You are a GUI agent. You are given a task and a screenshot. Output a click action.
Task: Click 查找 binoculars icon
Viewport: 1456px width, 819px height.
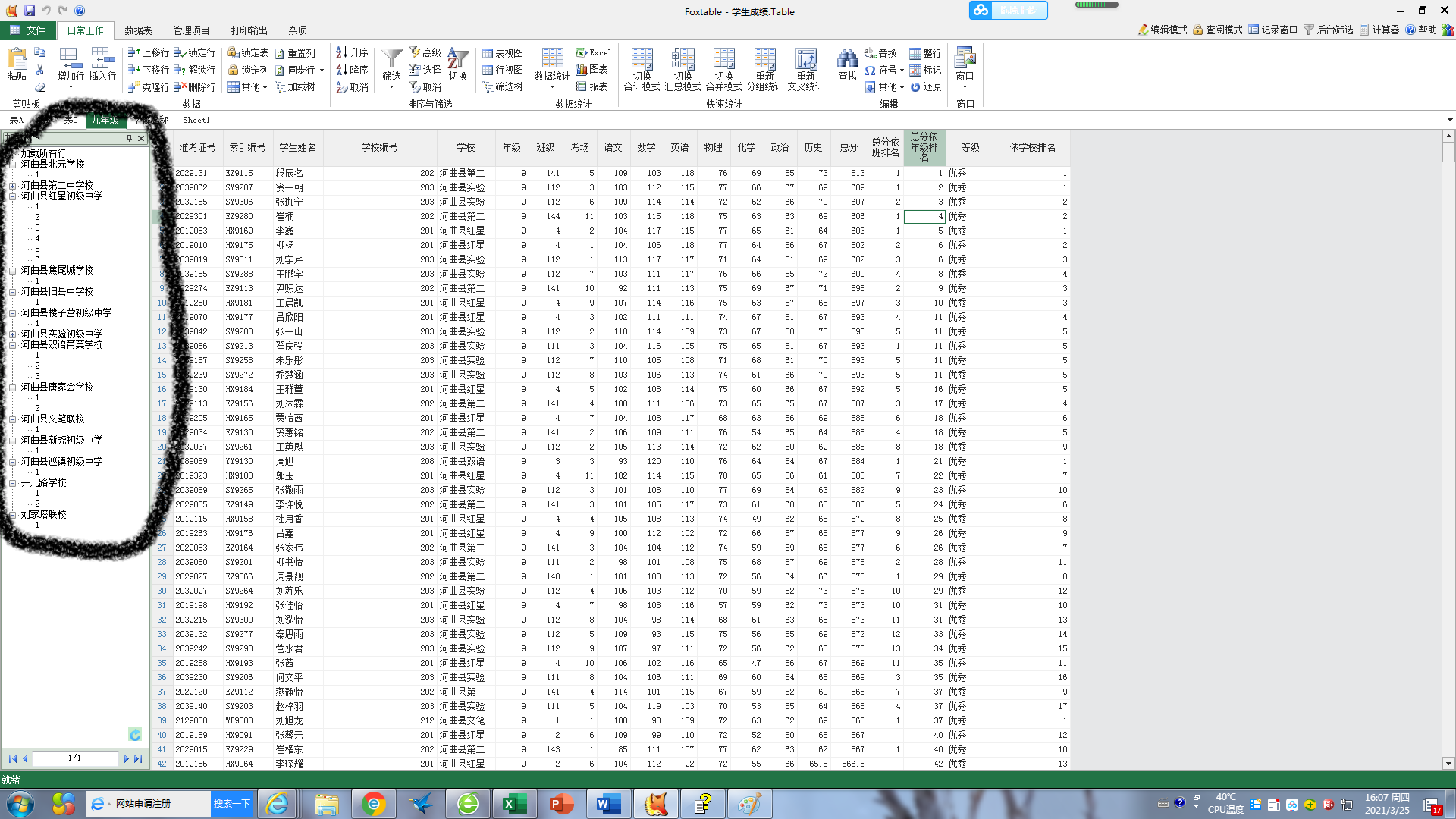click(x=847, y=64)
